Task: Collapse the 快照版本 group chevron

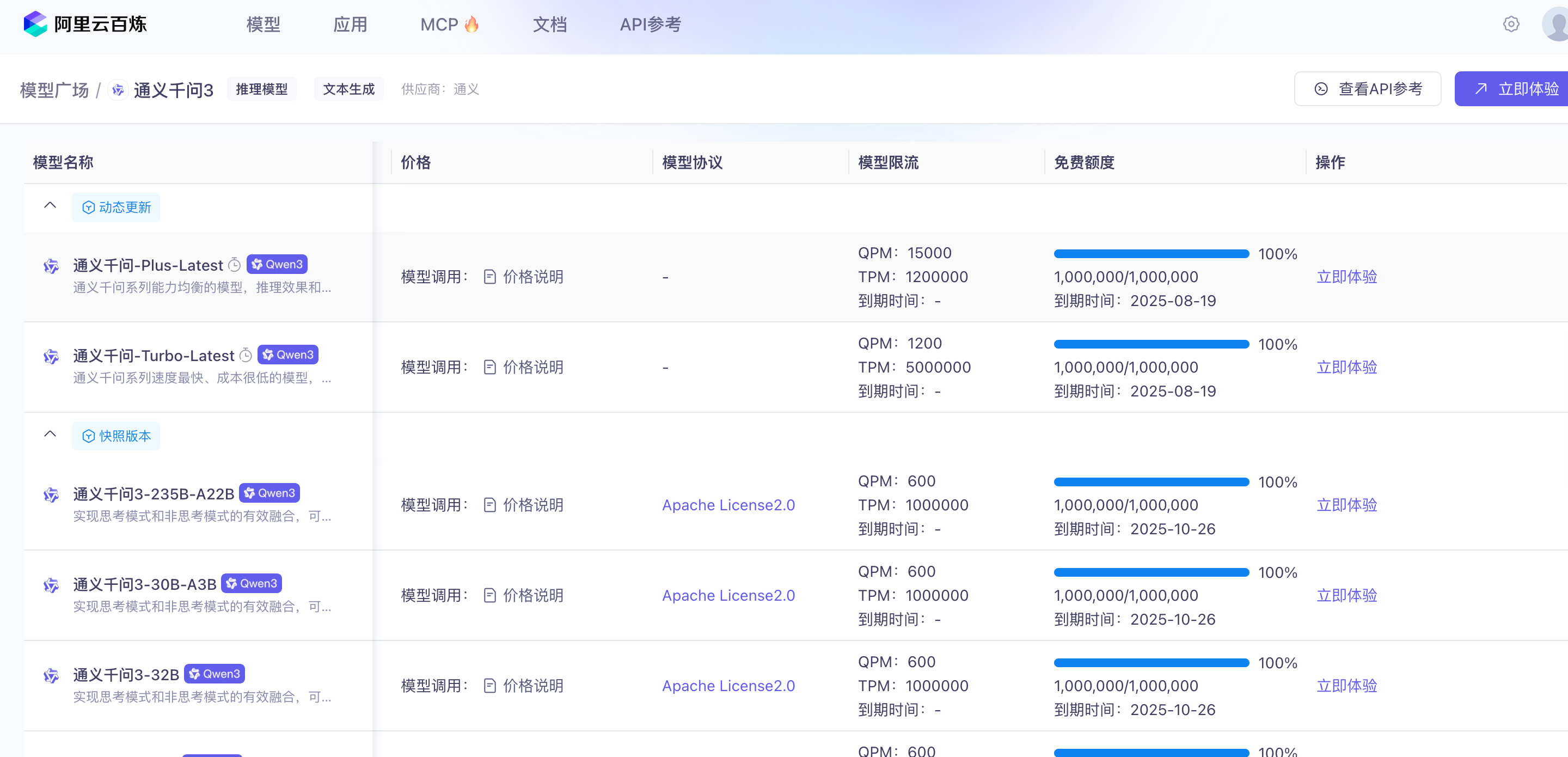Action: tap(50, 434)
